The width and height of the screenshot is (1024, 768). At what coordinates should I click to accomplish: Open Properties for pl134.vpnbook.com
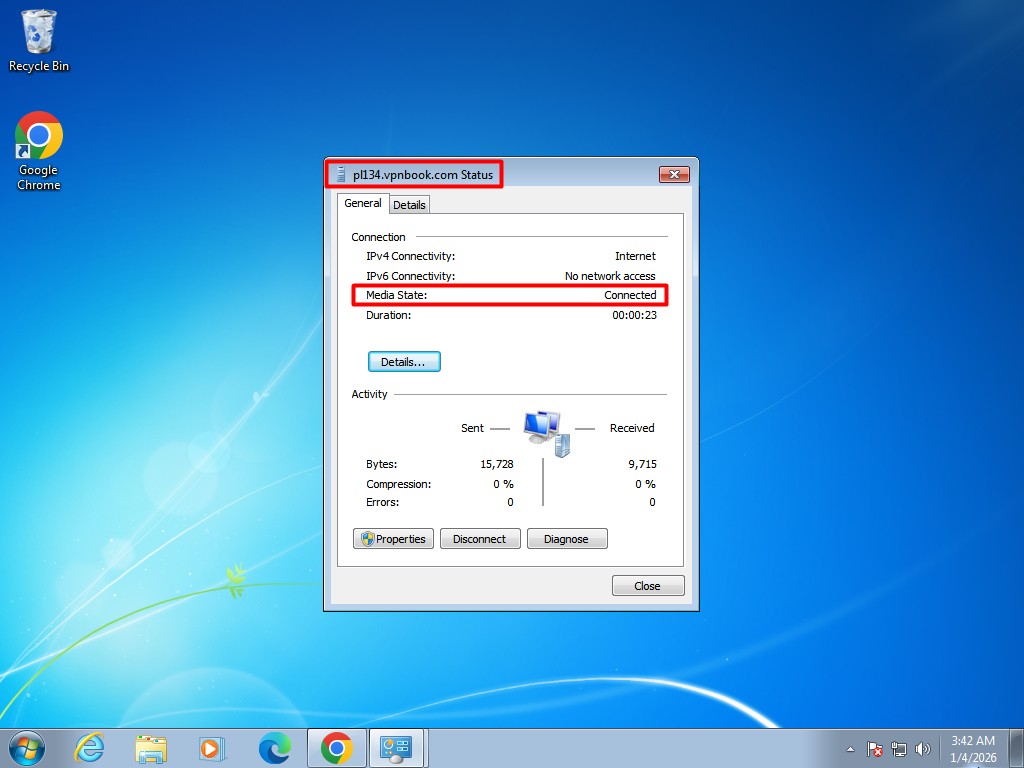[x=393, y=538]
